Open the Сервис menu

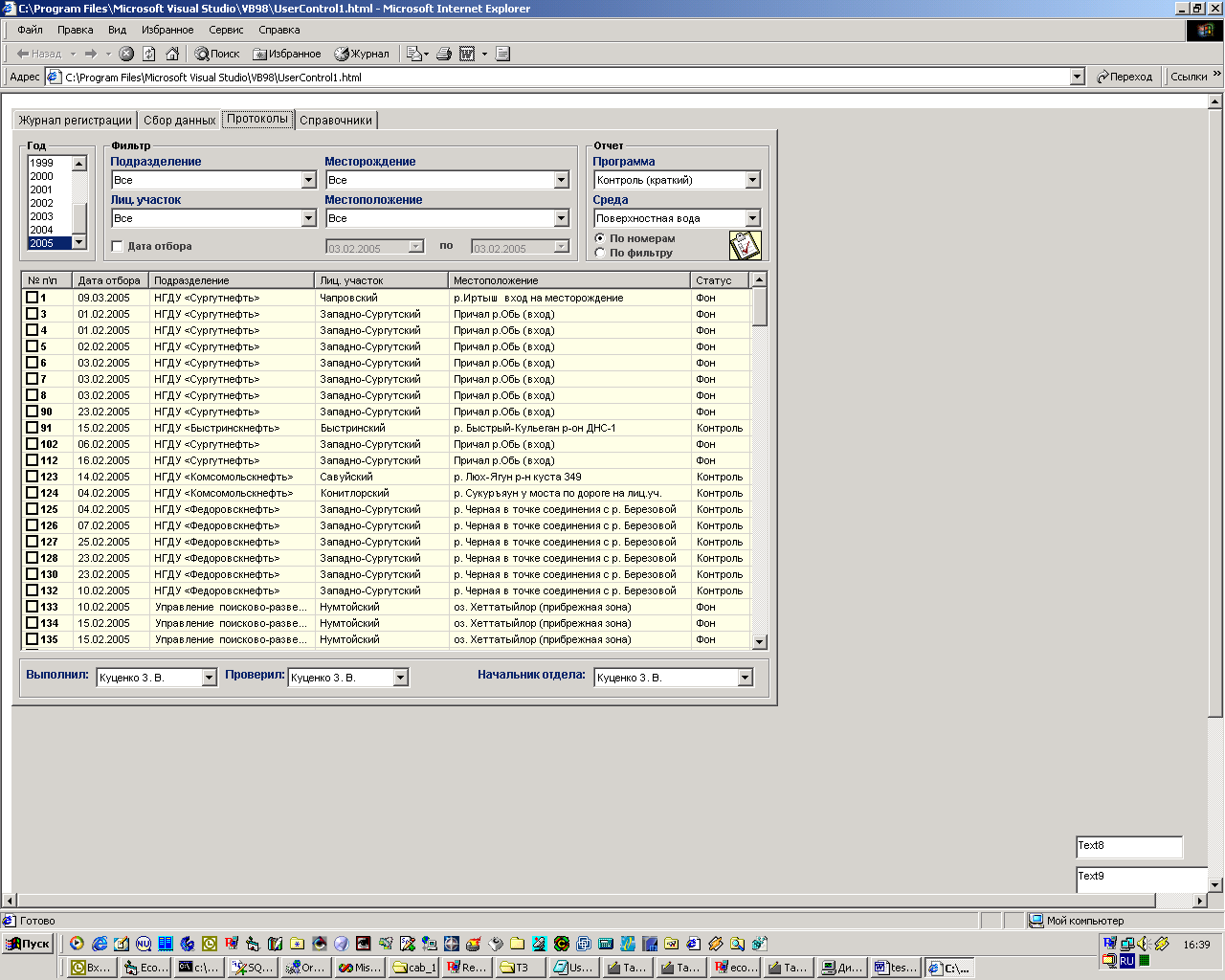click(x=226, y=30)
